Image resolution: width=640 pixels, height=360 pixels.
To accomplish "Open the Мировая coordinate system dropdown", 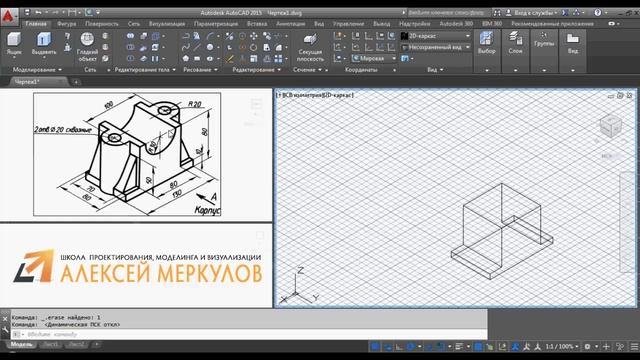I will [374, 58].
